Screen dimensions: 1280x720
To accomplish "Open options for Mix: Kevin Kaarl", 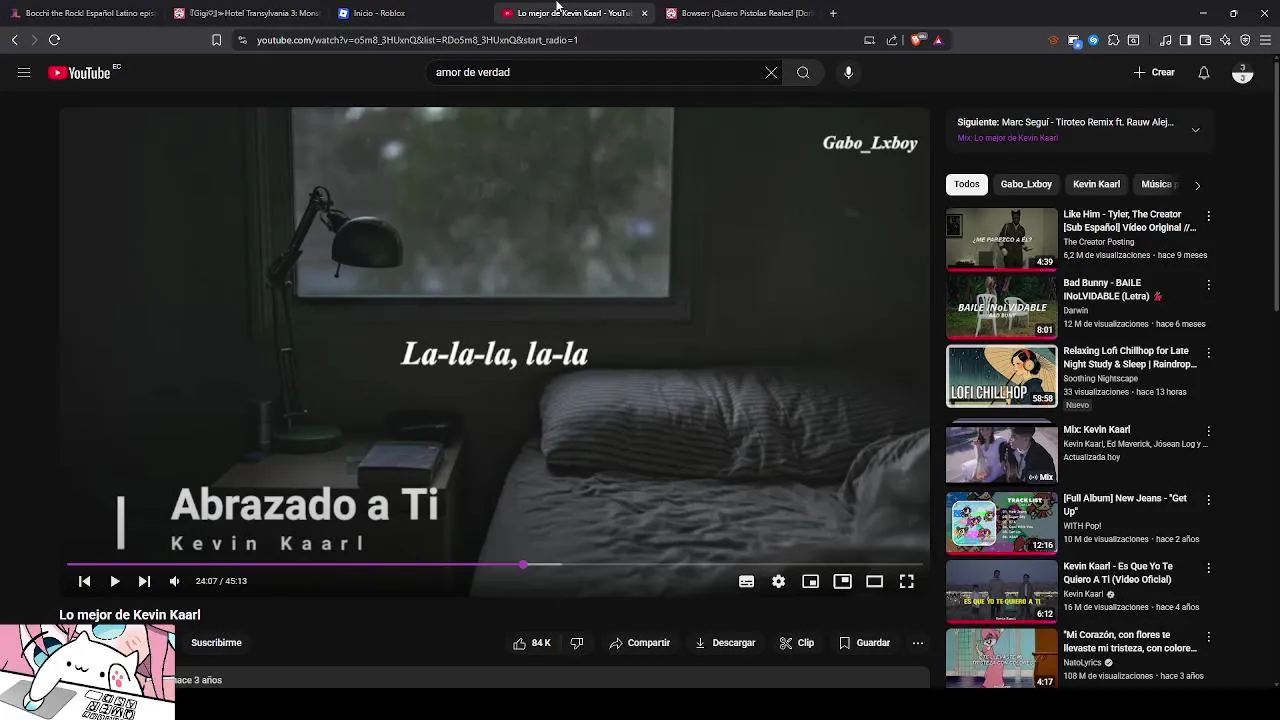I will 1208,432.
